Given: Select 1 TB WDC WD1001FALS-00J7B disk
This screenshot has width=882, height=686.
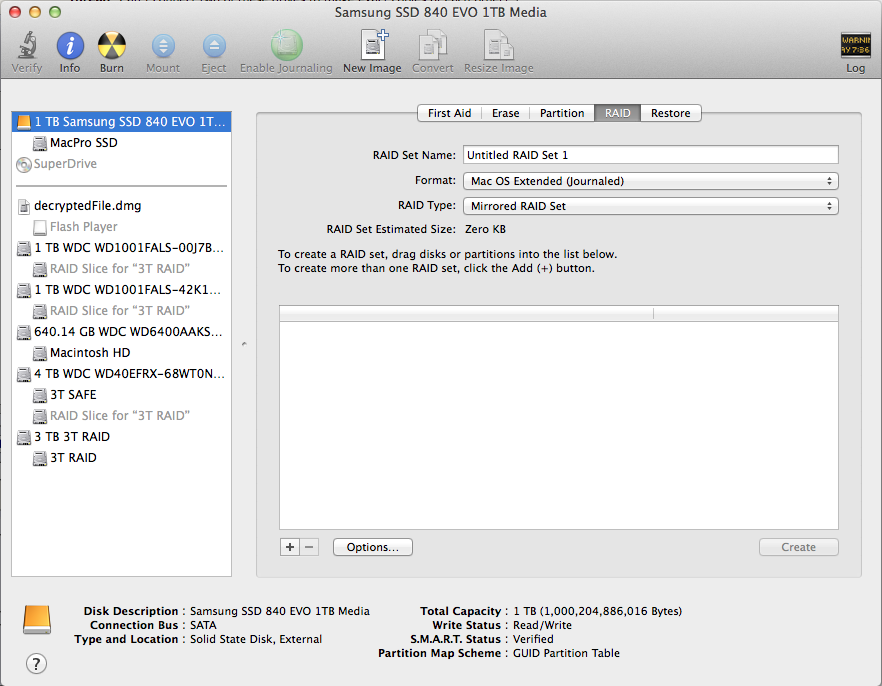Looking at the screenshot, I should pyautogui.click(x=122, y=248).
